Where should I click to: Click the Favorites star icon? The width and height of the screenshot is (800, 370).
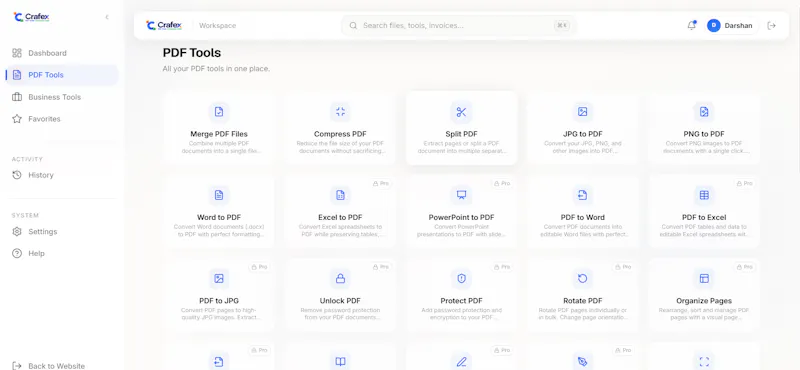pos(17,119)
